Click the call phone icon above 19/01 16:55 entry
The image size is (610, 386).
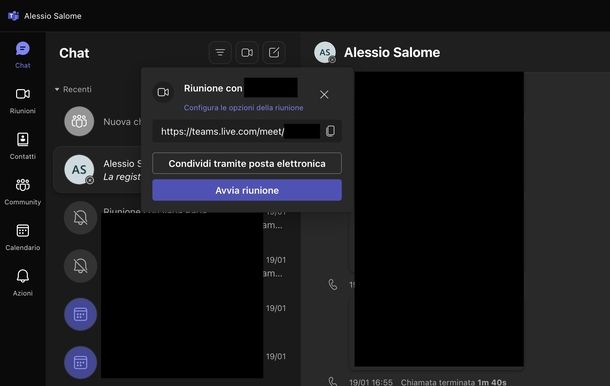[x=333, y=284]
